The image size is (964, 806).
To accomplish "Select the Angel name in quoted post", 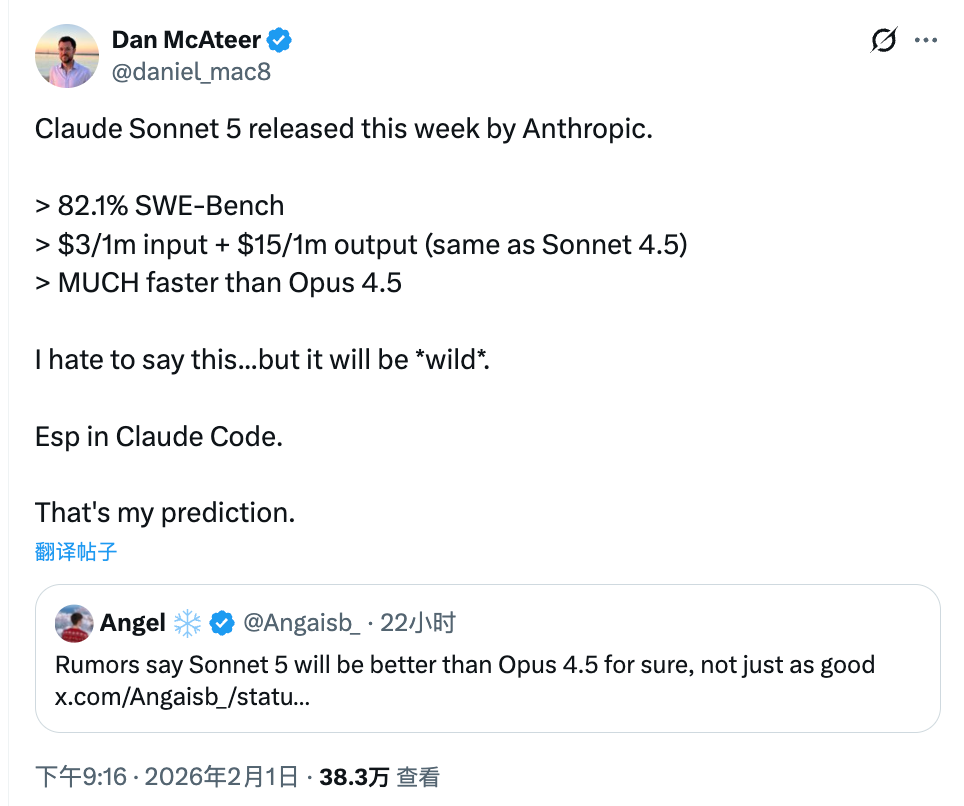I will pos(132,623).
